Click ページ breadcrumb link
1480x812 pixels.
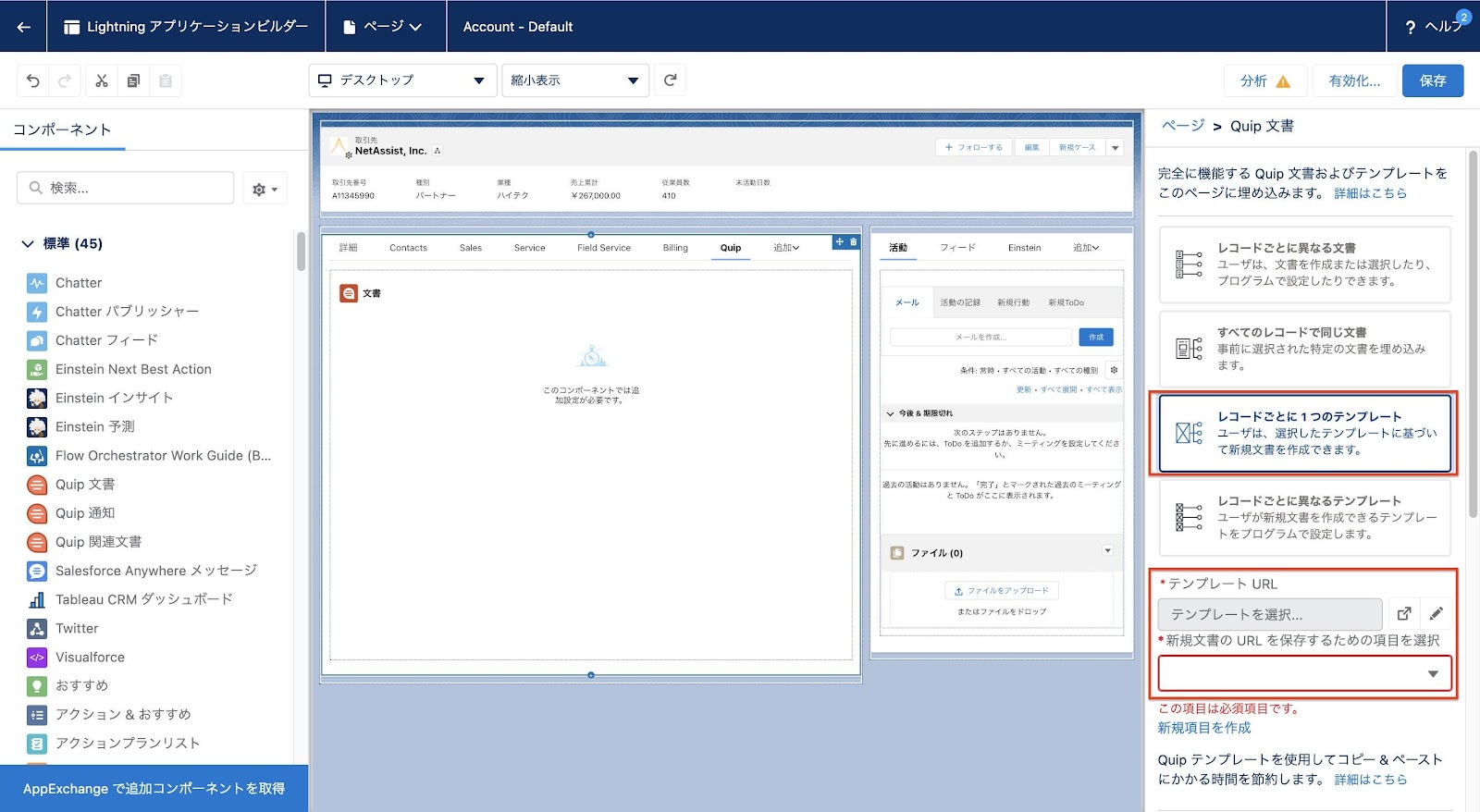(x=1183, y=126)
